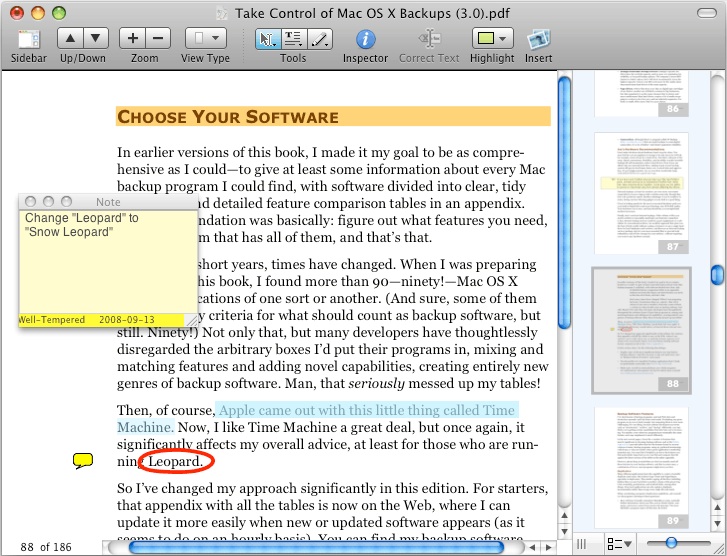This screenshot has width=727, height=556.
Task: Click the document horizontal scrollbar thumb
Action: [x=316, y=547]
